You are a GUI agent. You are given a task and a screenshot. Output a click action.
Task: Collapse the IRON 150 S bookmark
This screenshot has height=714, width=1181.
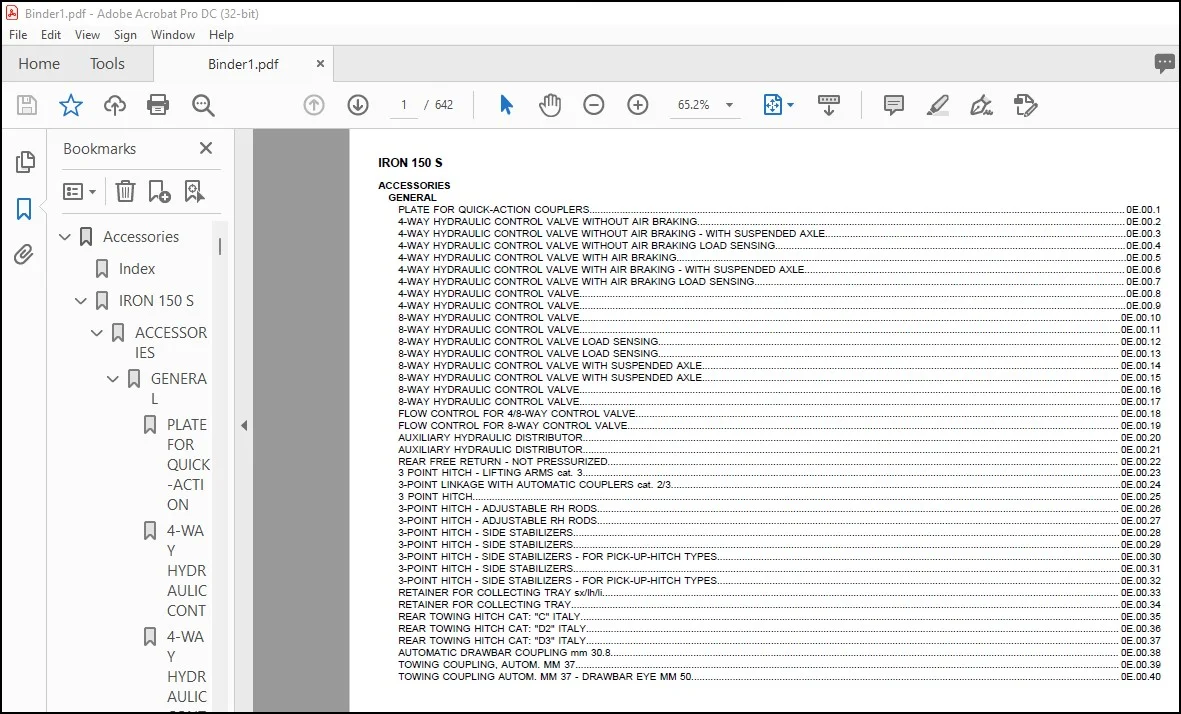[x=81, y=301]
